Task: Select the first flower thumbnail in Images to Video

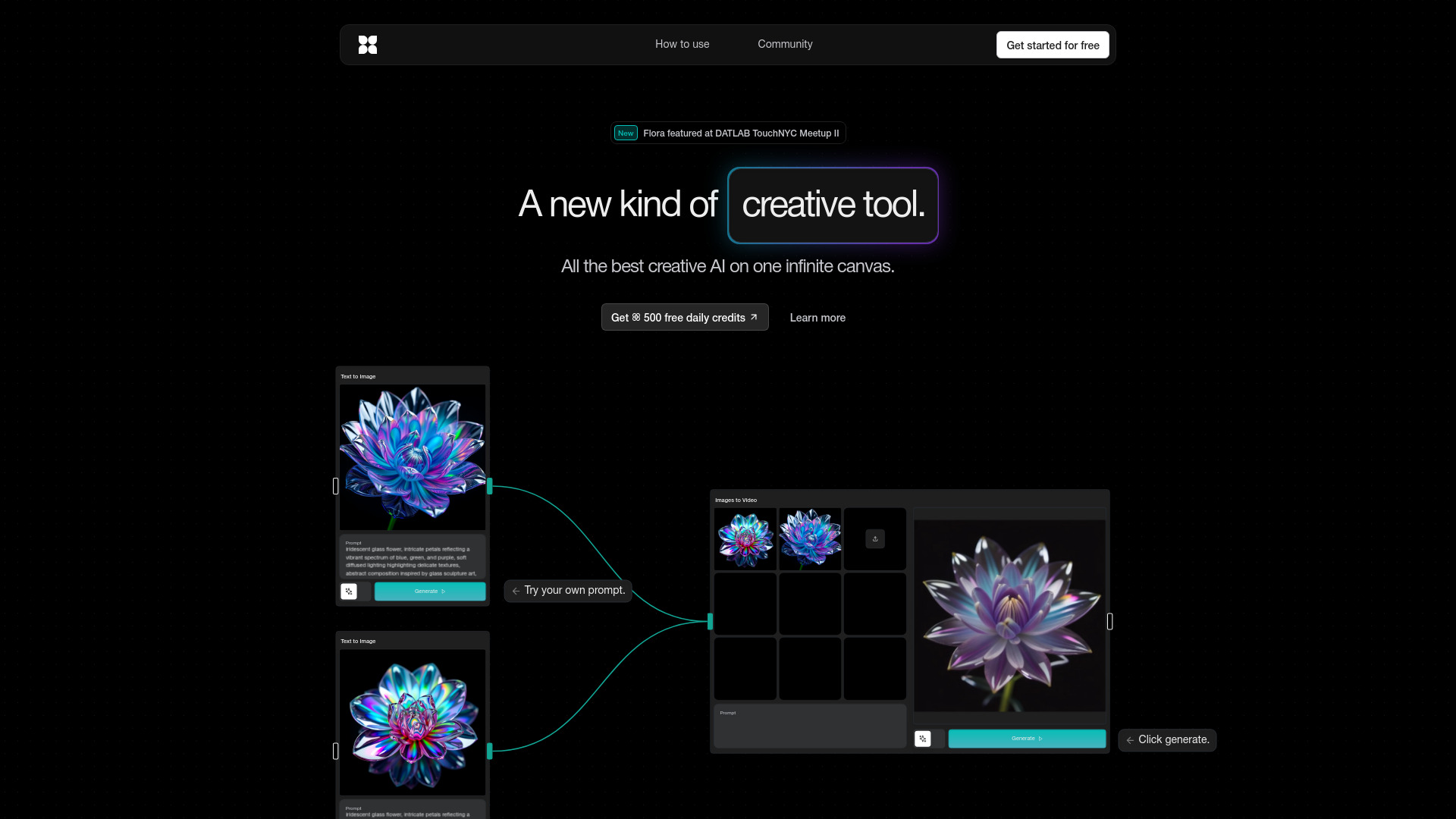Action: [745, 538]
